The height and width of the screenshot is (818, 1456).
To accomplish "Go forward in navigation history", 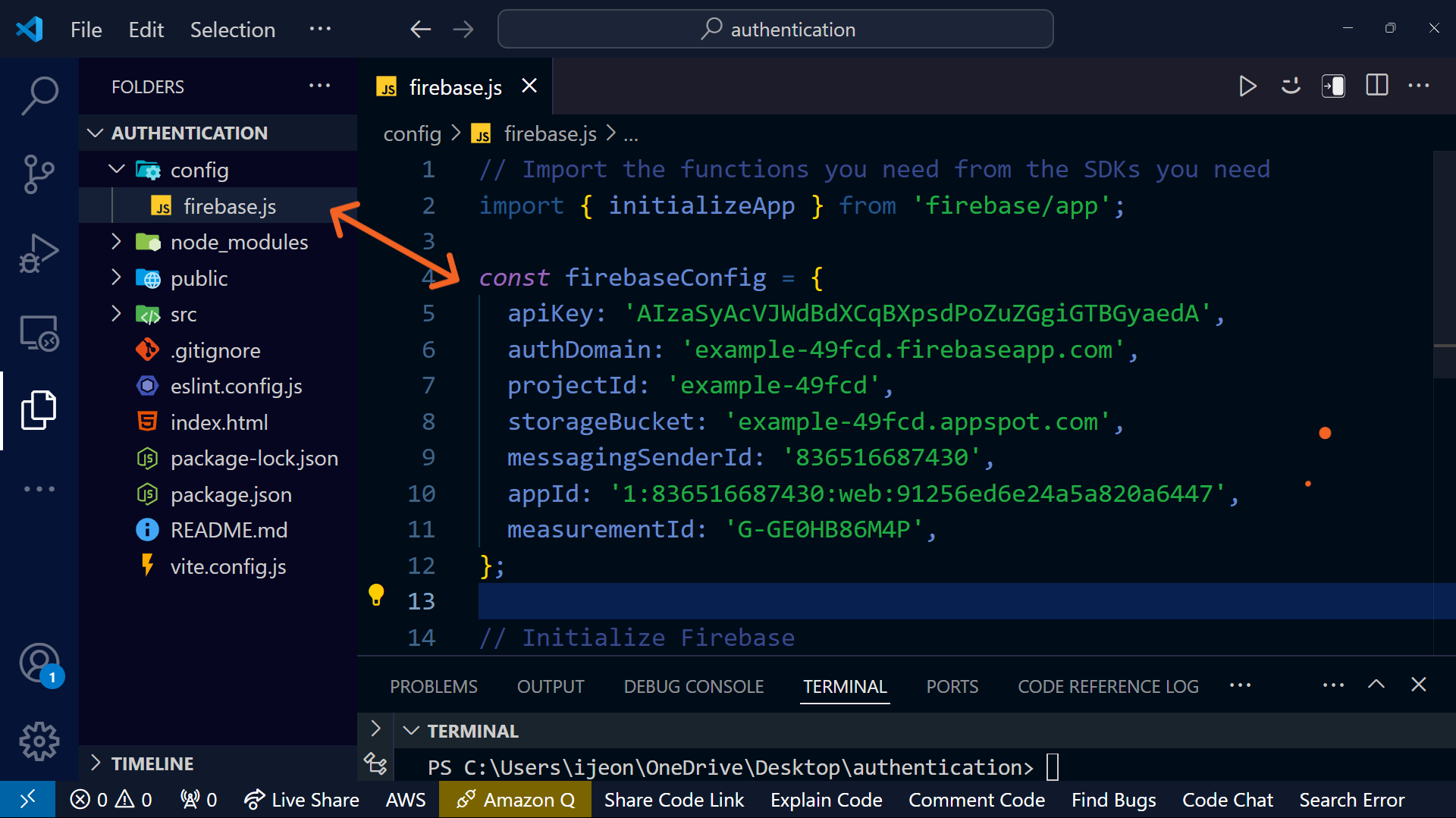I will click(463, 30).
